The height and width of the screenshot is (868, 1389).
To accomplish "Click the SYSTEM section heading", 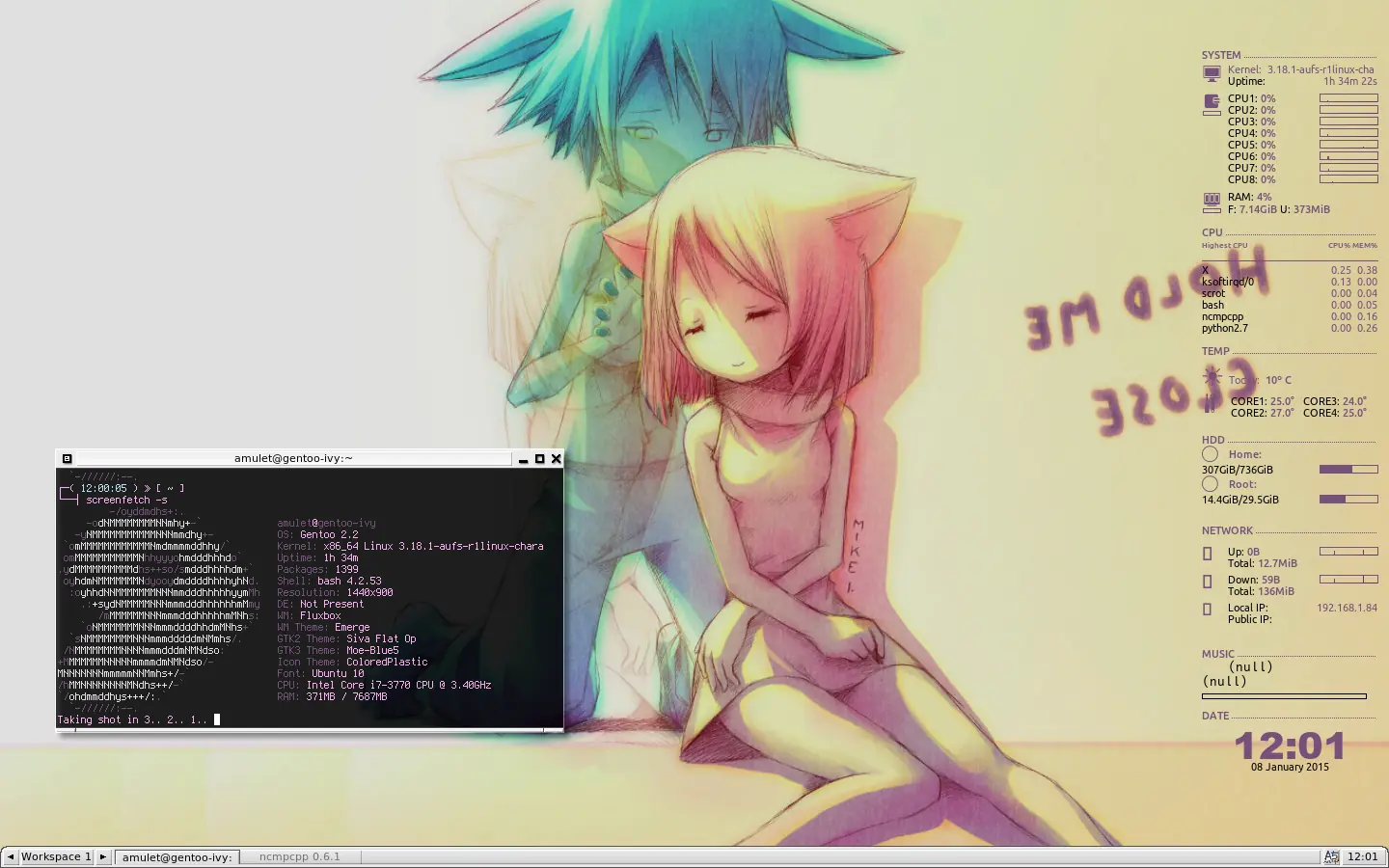I will click(x=1221, y=55).
